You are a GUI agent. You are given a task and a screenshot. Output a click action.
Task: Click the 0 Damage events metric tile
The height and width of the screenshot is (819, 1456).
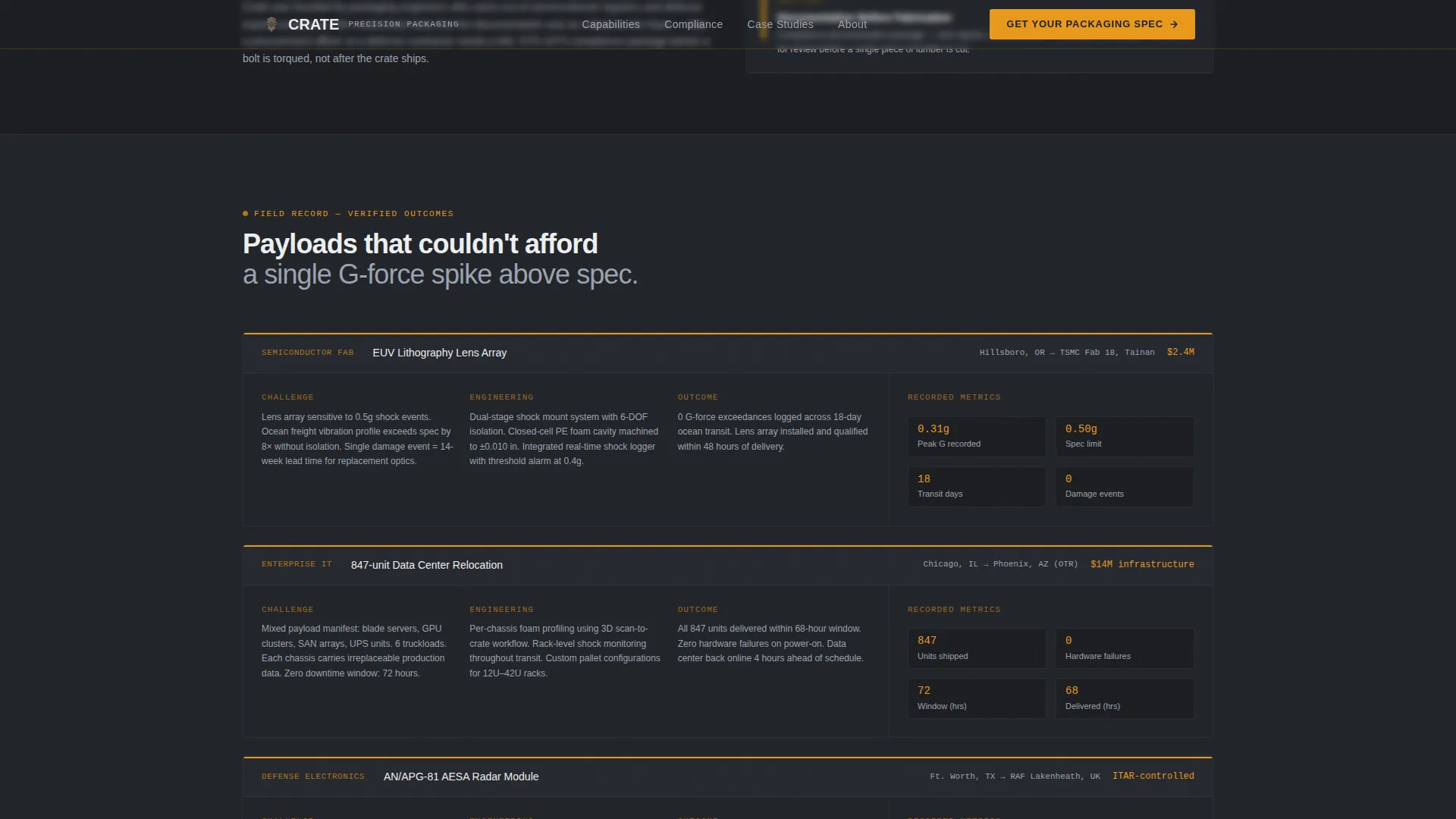[x=1125, y=487]
